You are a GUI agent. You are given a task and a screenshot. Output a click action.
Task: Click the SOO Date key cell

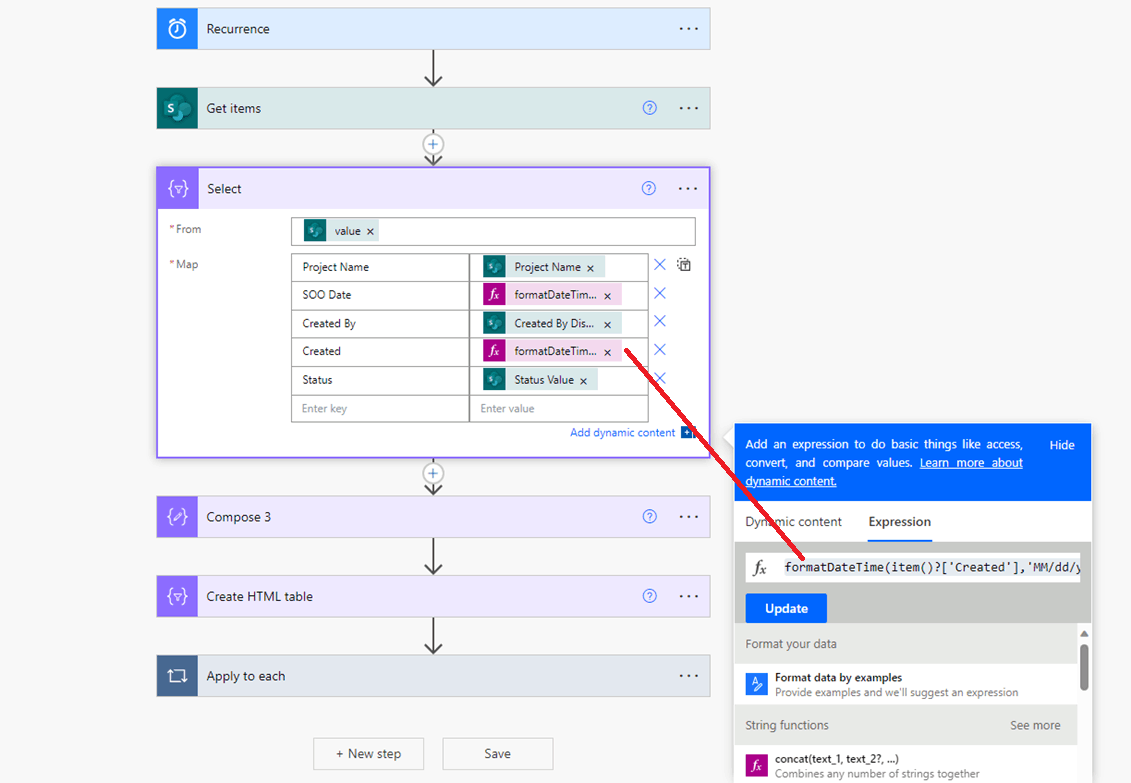pyautogui.click(x=380, y=295)
